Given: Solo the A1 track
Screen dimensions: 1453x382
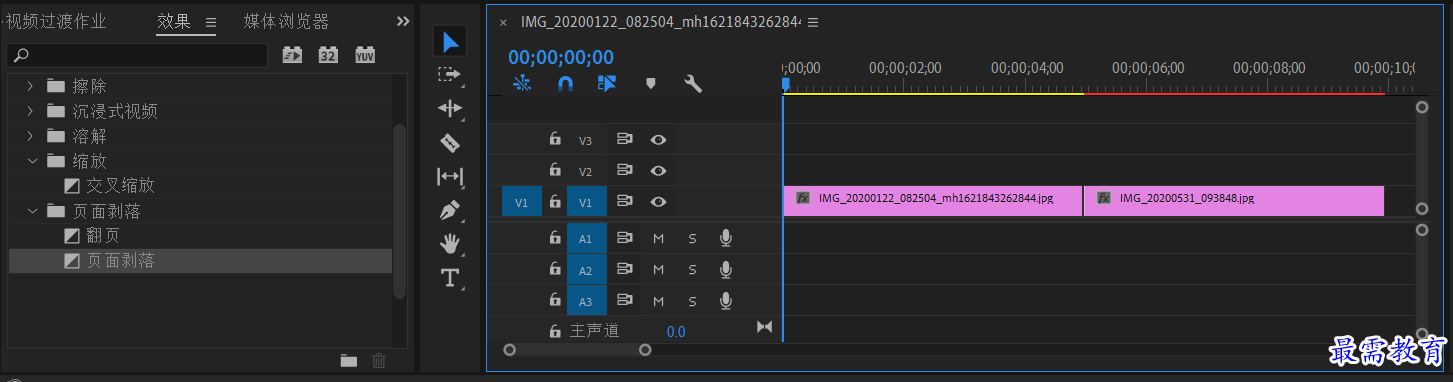Looking at the screenshot, I should pyautogui.click(x=692, y=239).
